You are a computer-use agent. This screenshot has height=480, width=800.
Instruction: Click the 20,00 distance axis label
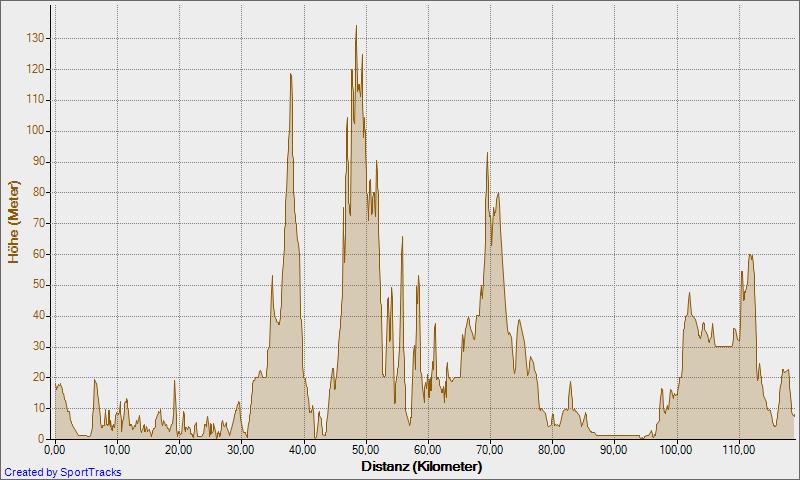(x=179, y=450)
